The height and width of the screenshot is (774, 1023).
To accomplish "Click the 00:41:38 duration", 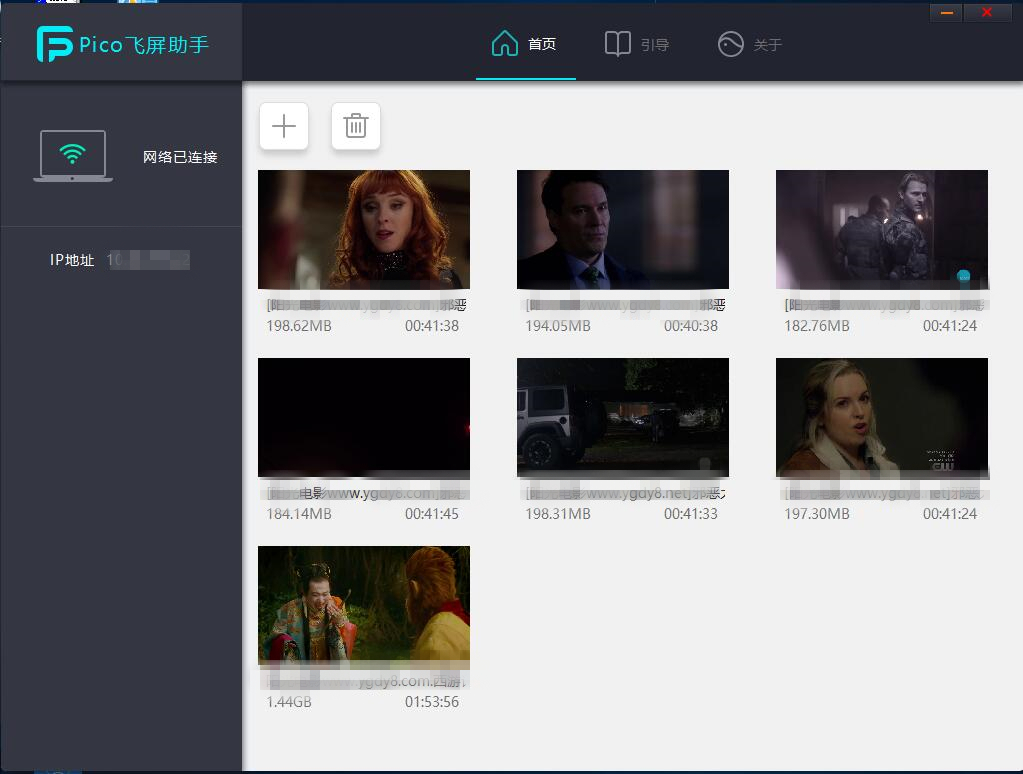I will 432,326.
